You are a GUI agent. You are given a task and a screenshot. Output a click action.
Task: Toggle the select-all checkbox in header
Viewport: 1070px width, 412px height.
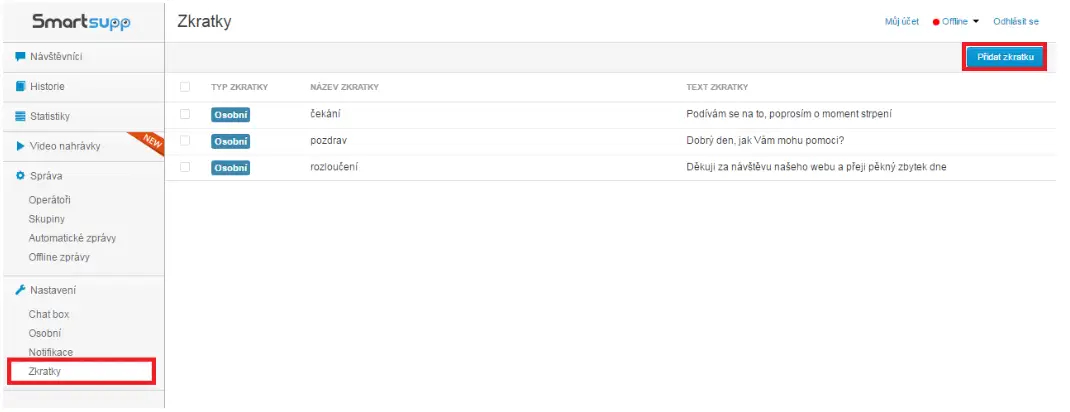(185, 87)
